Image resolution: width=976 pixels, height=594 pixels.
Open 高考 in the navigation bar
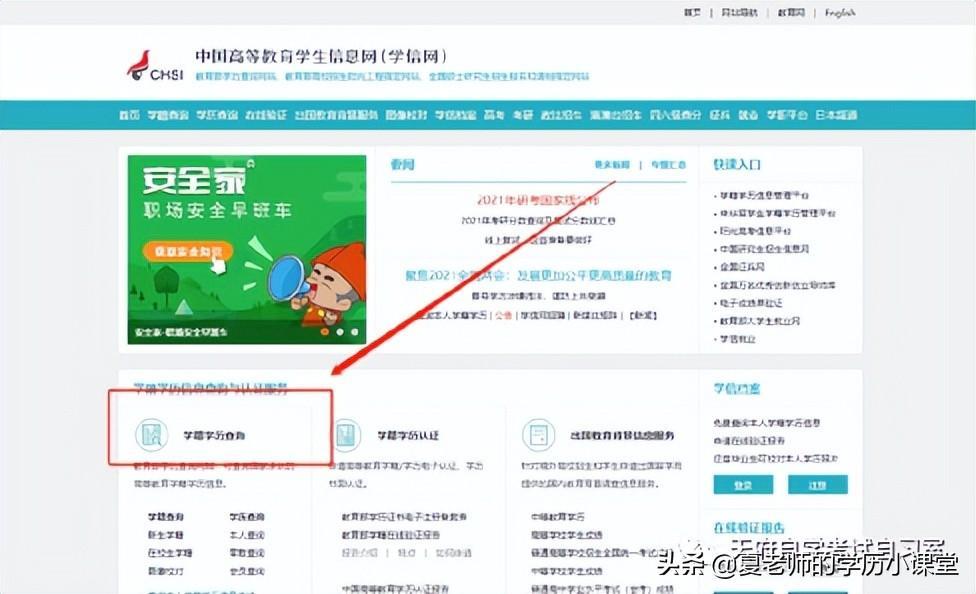[x=494, y=115]
